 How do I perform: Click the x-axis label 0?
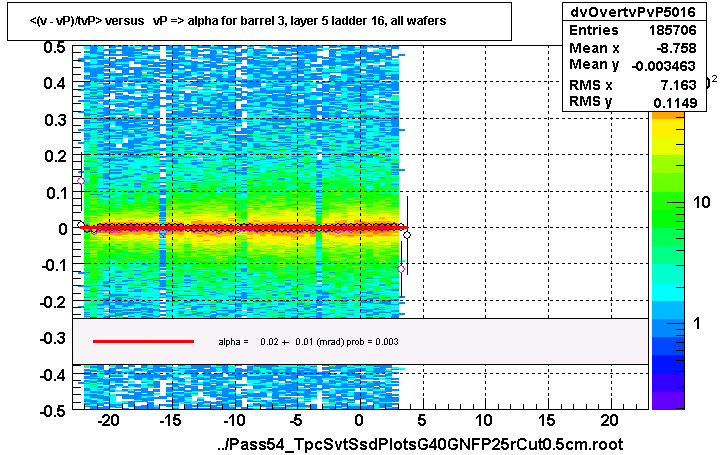click(x=359, y=420)
